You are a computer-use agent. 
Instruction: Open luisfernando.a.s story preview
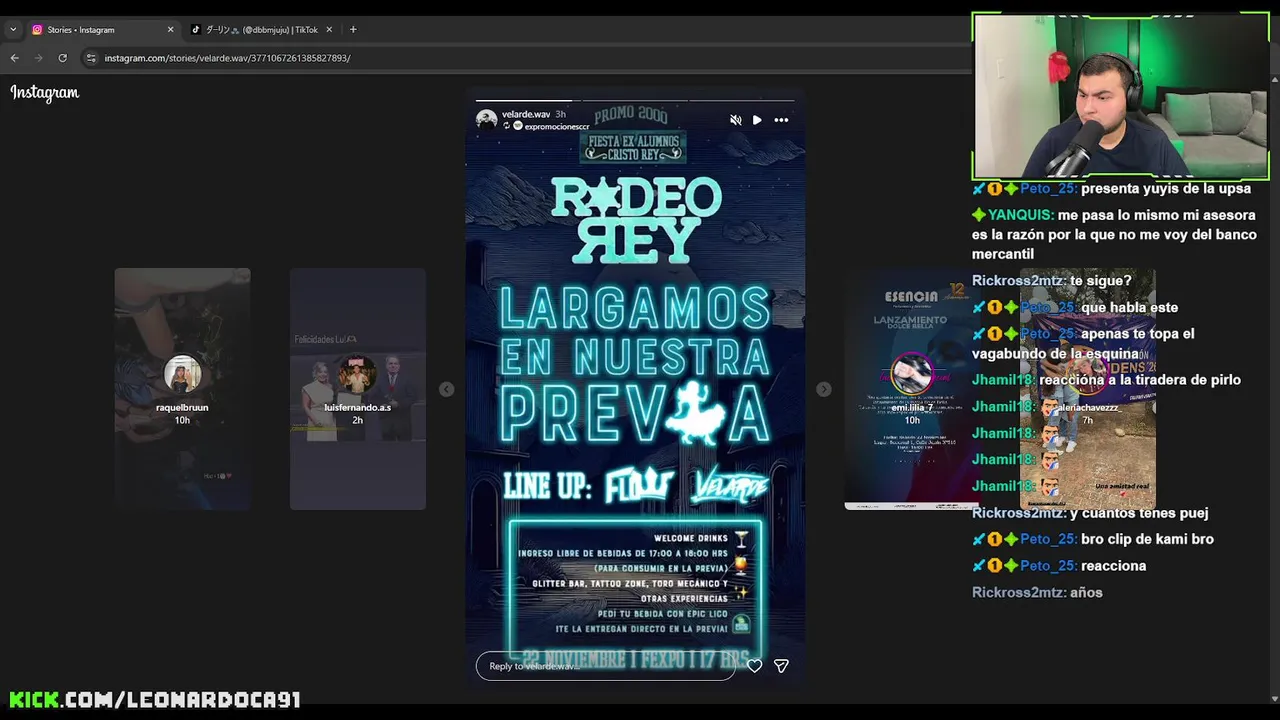(357, 389)
